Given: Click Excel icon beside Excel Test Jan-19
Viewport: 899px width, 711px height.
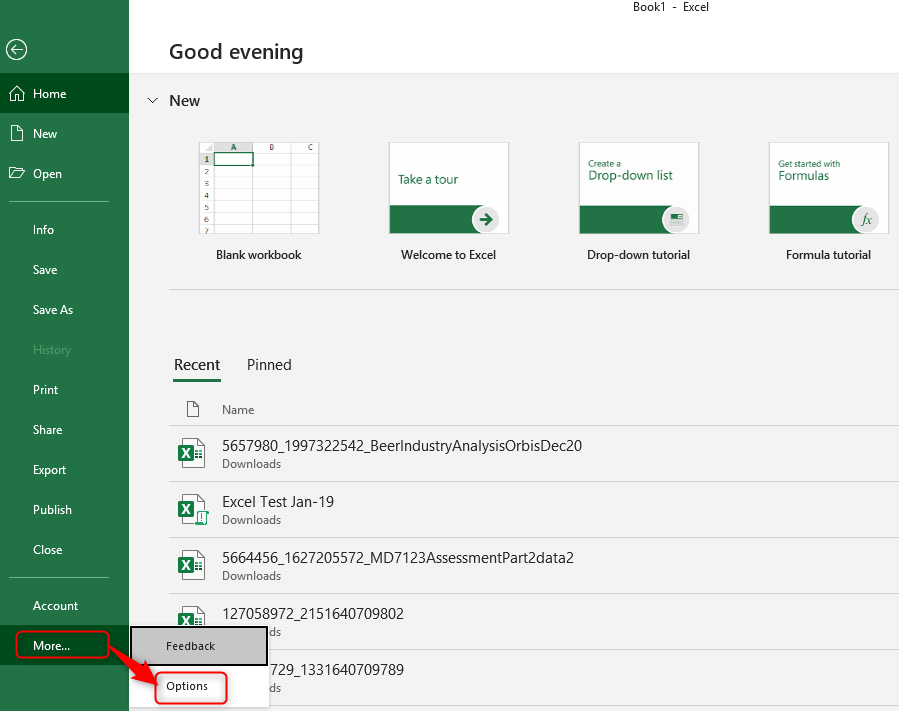Looking at the screenshot, I should tap(192, 509).
